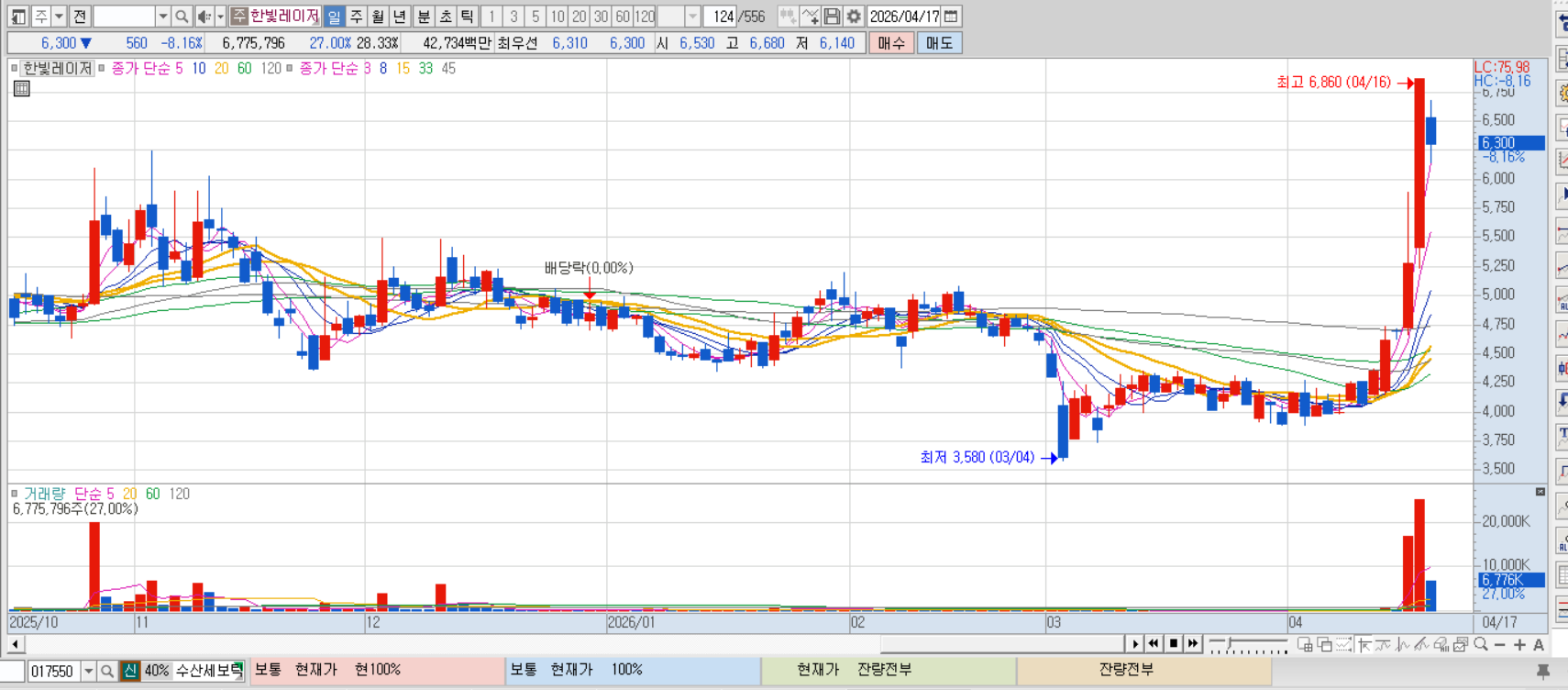Select the 초 (second) period
This screenshot has width=1568, height=690.
[x=446, y=17]
